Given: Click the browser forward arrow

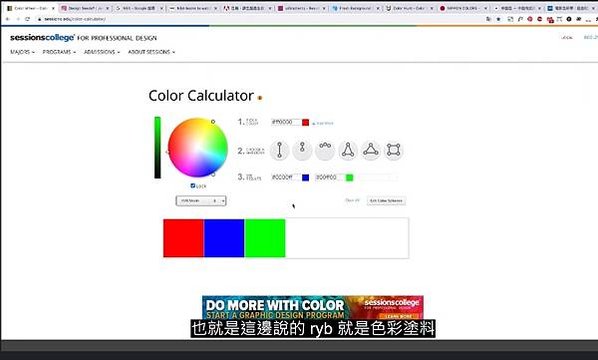Looking at the screenshot, I should tap(17, 19).
